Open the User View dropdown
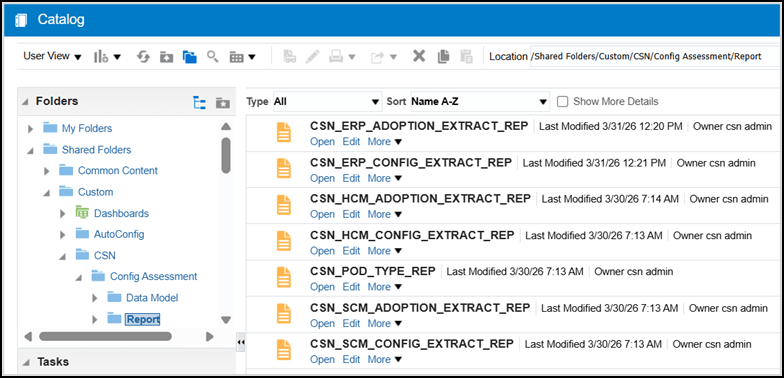 [52, 56]
